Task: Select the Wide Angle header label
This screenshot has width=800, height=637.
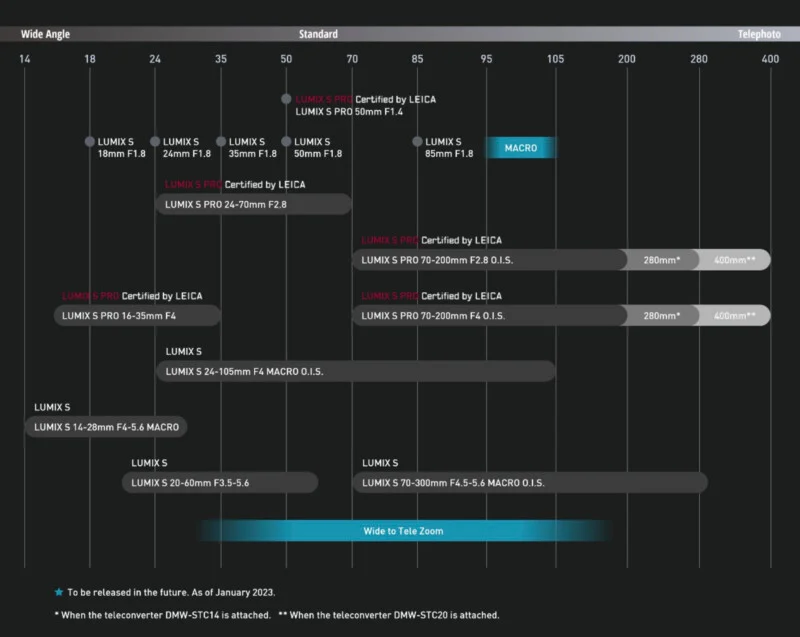Action: (45, 34)
